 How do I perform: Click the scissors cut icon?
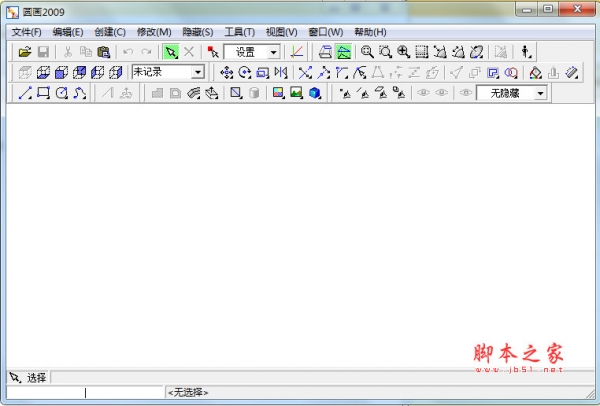pos(68,52)
